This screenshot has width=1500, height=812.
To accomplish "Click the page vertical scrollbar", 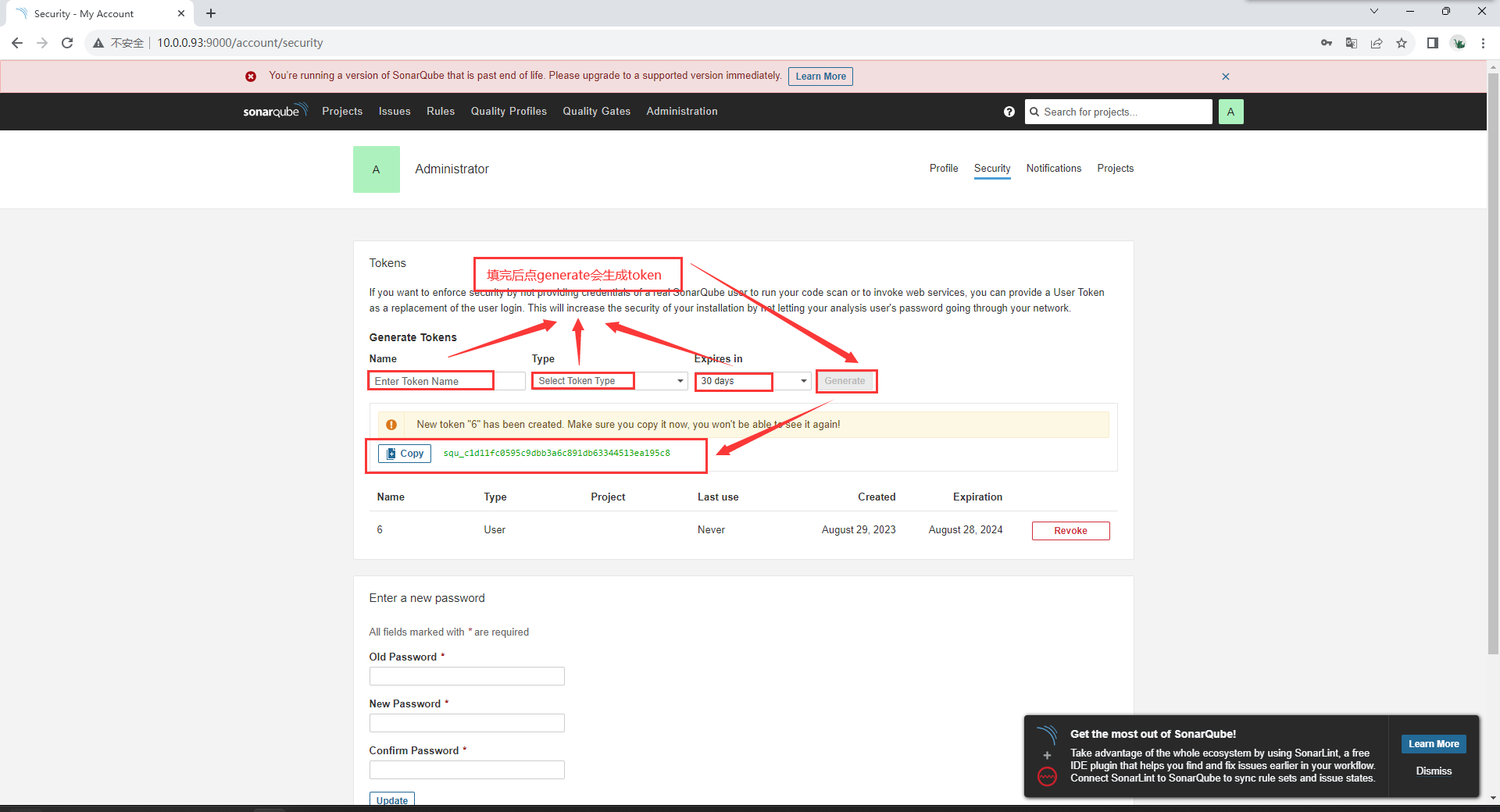I will tap(1493, 363).
